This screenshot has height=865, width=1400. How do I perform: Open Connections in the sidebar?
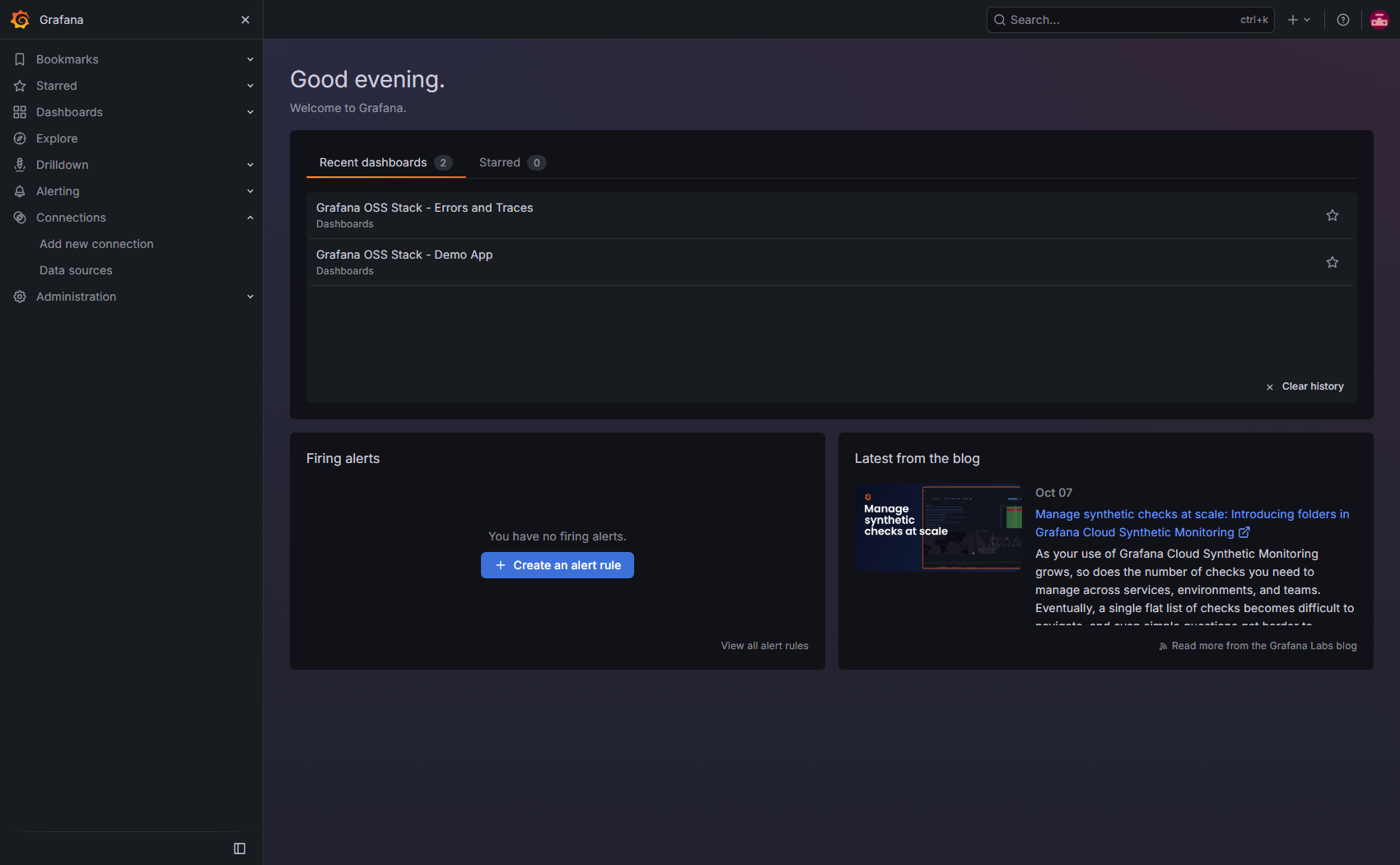coord(71,217)
